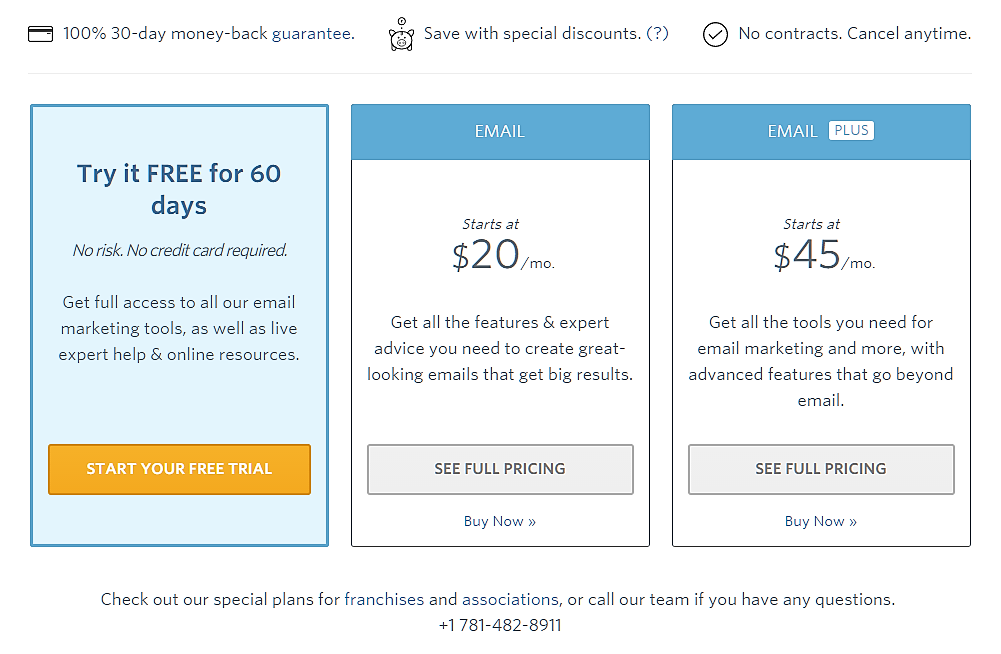Click the No contracts. Cancel anytime text
This screenshot has height=654, width=1001.
click(854, 34)
